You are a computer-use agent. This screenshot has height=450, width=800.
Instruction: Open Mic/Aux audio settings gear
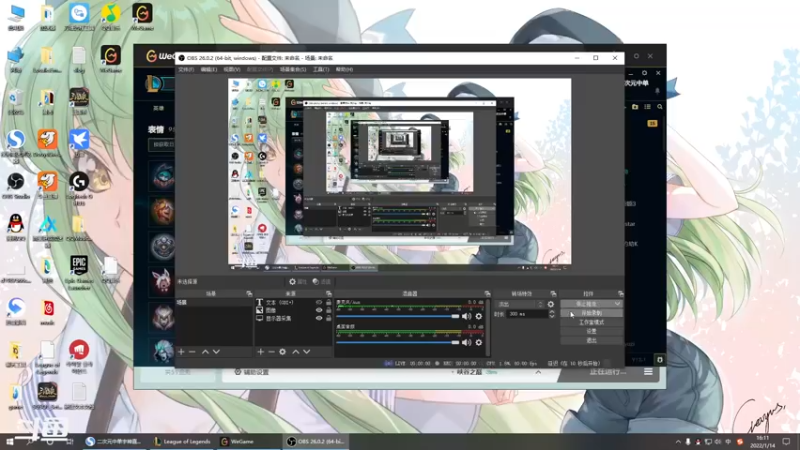[479, 316]
